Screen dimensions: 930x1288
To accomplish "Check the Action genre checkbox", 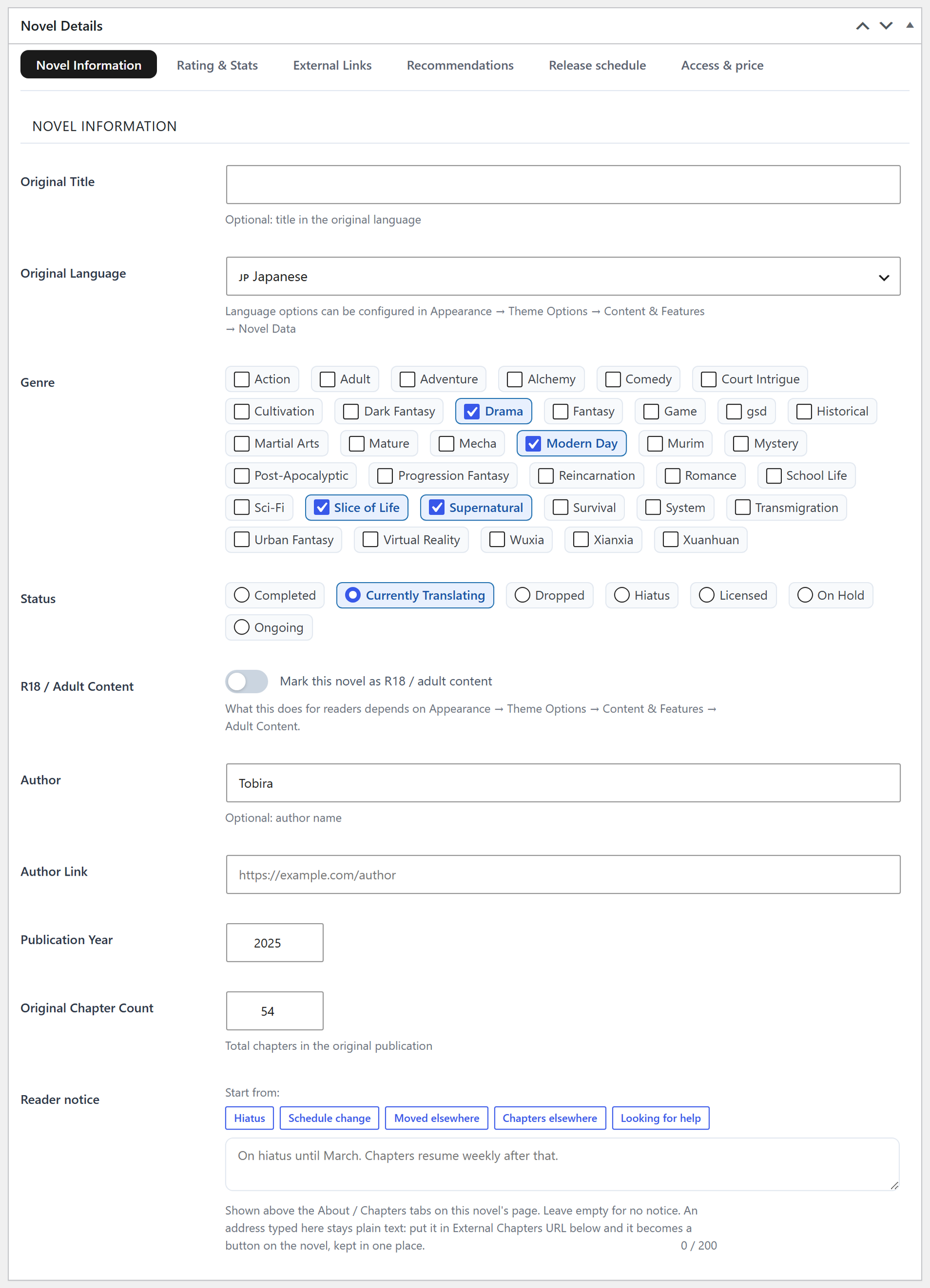I will coord(242,379).
